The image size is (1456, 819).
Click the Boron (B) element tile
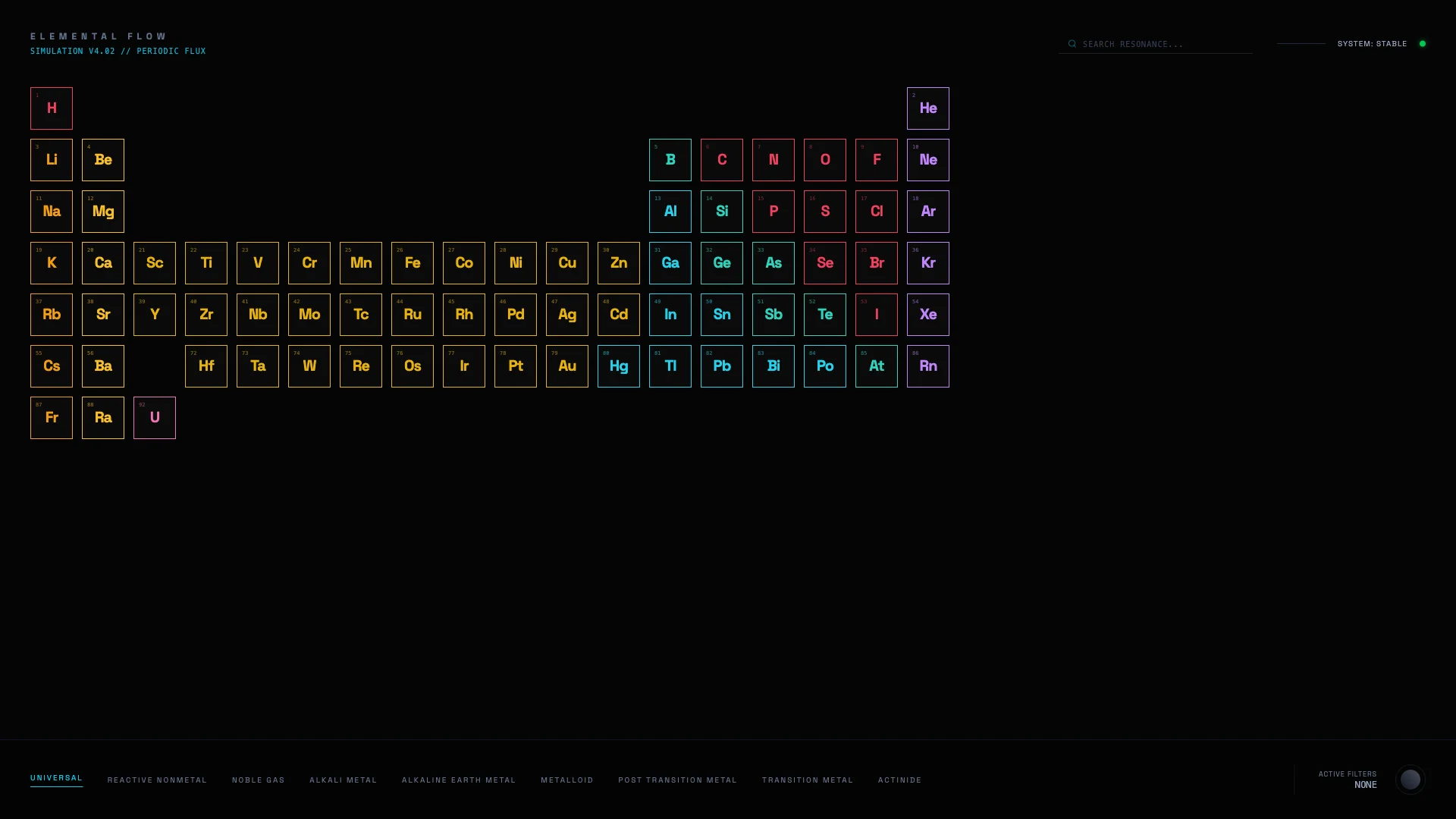(x=670, y=160)
